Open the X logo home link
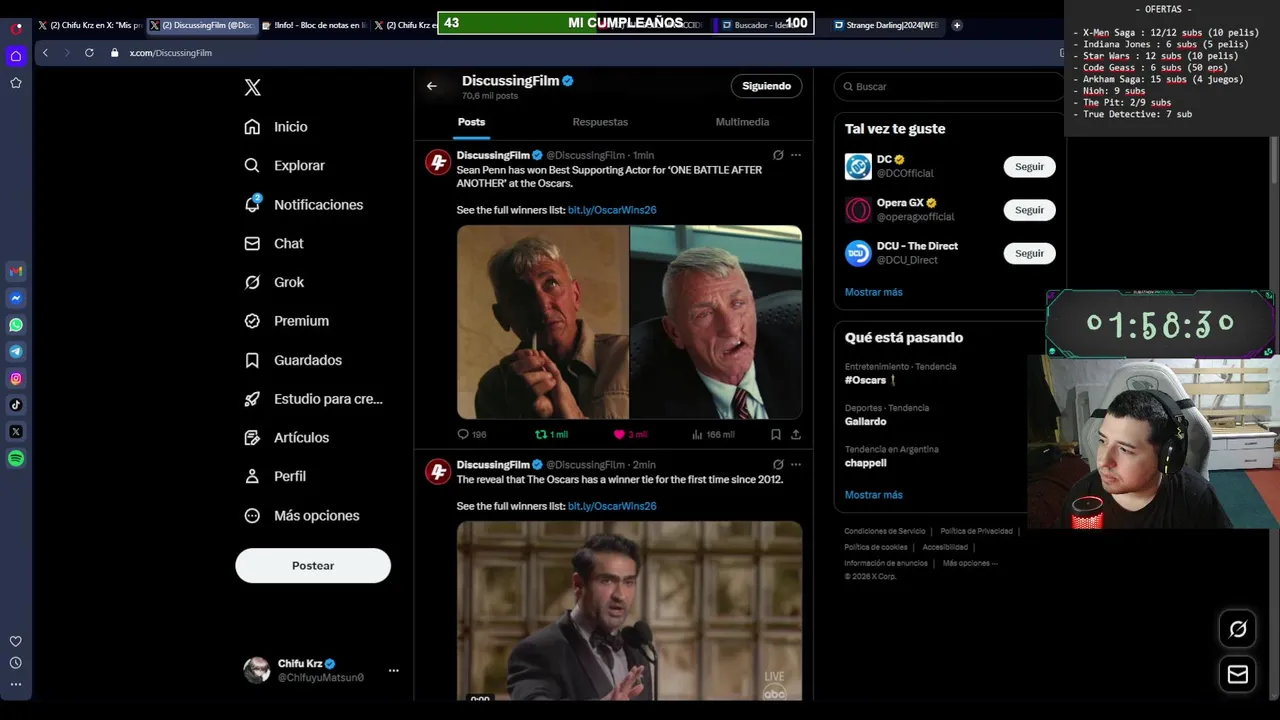1280x720 pixels. pos(252,88)
